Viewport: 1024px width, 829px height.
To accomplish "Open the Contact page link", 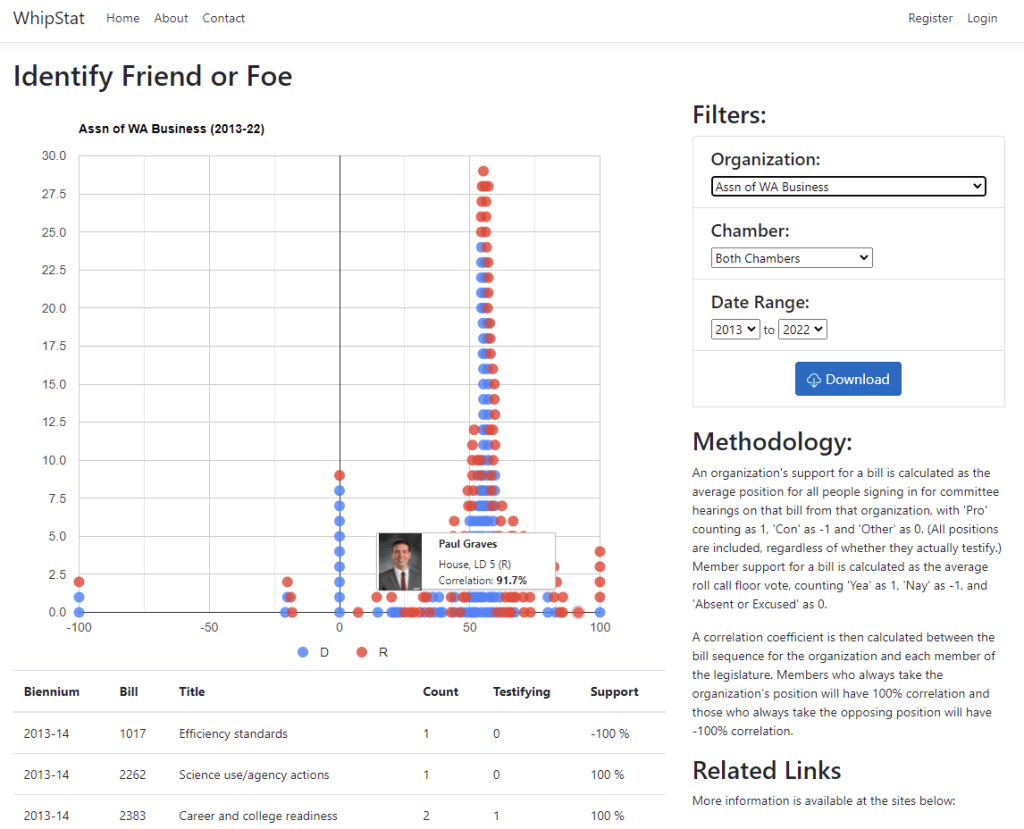I will pos(223,18).
